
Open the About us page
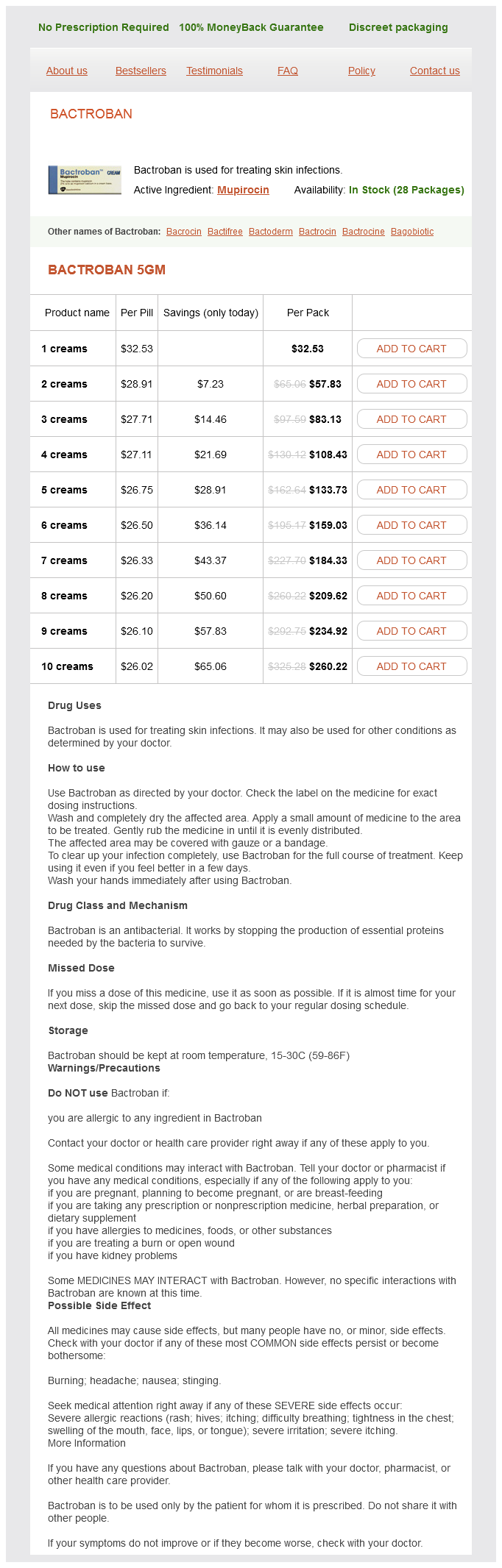67,71
